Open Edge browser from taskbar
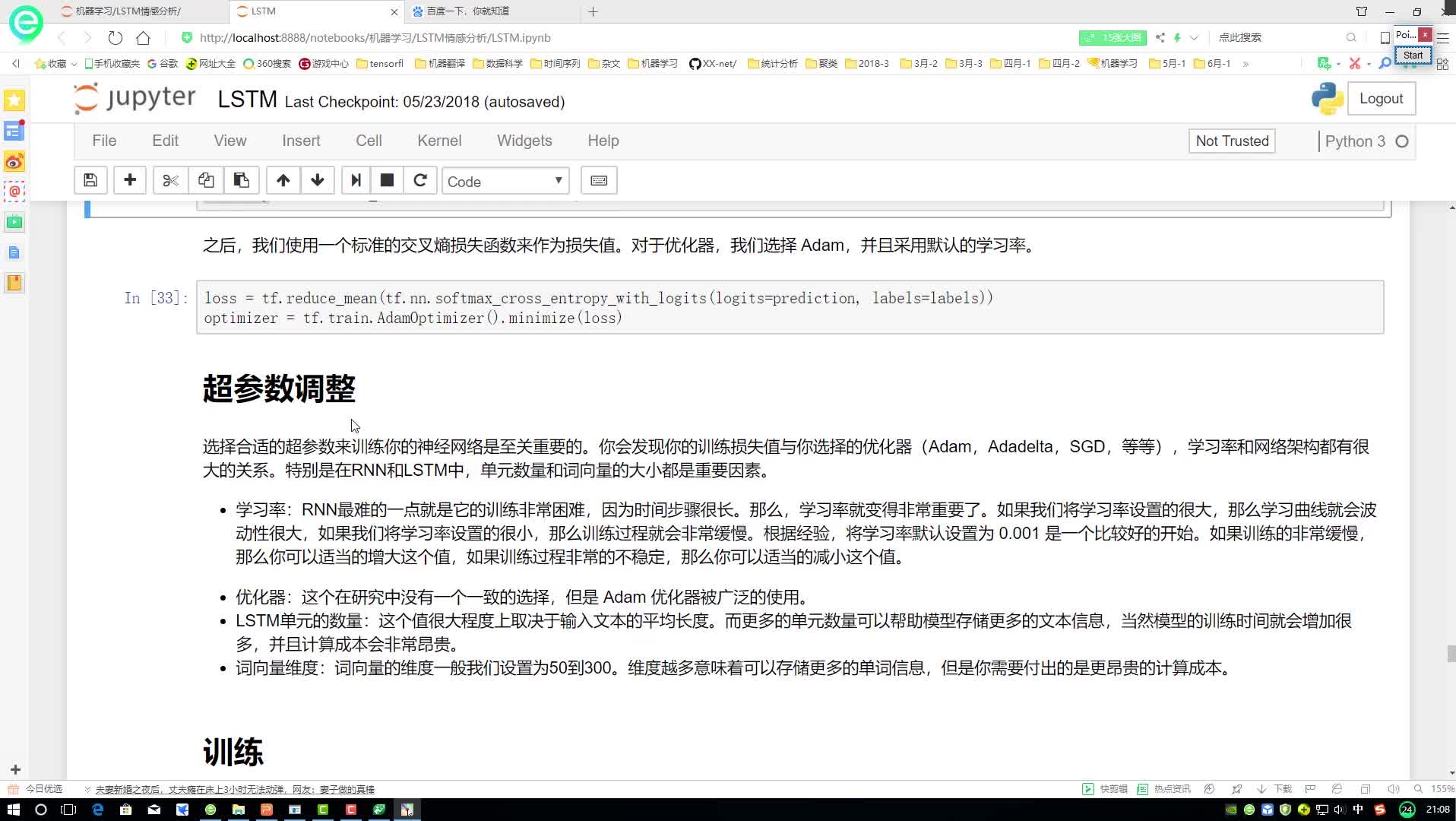Image resolution: width=1456 pixels, height=821 pixels. (97, 810)
